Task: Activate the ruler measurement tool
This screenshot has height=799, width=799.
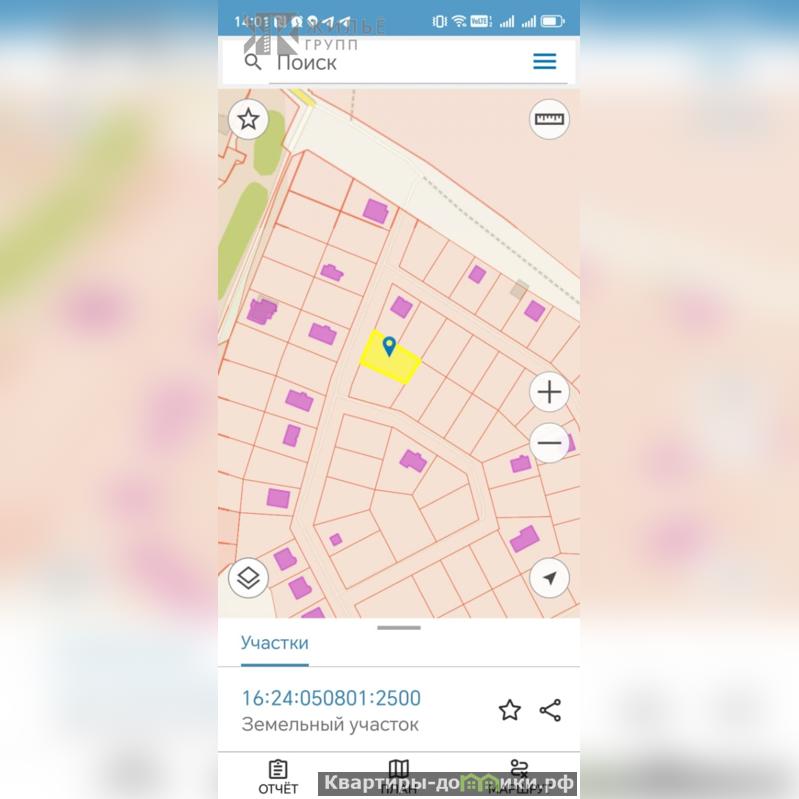Action: point(549,119)
